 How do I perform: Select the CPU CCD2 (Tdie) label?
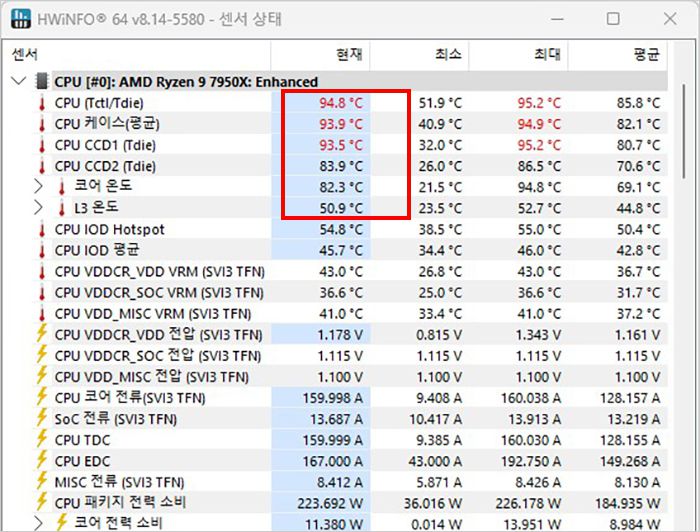(105, 166)
